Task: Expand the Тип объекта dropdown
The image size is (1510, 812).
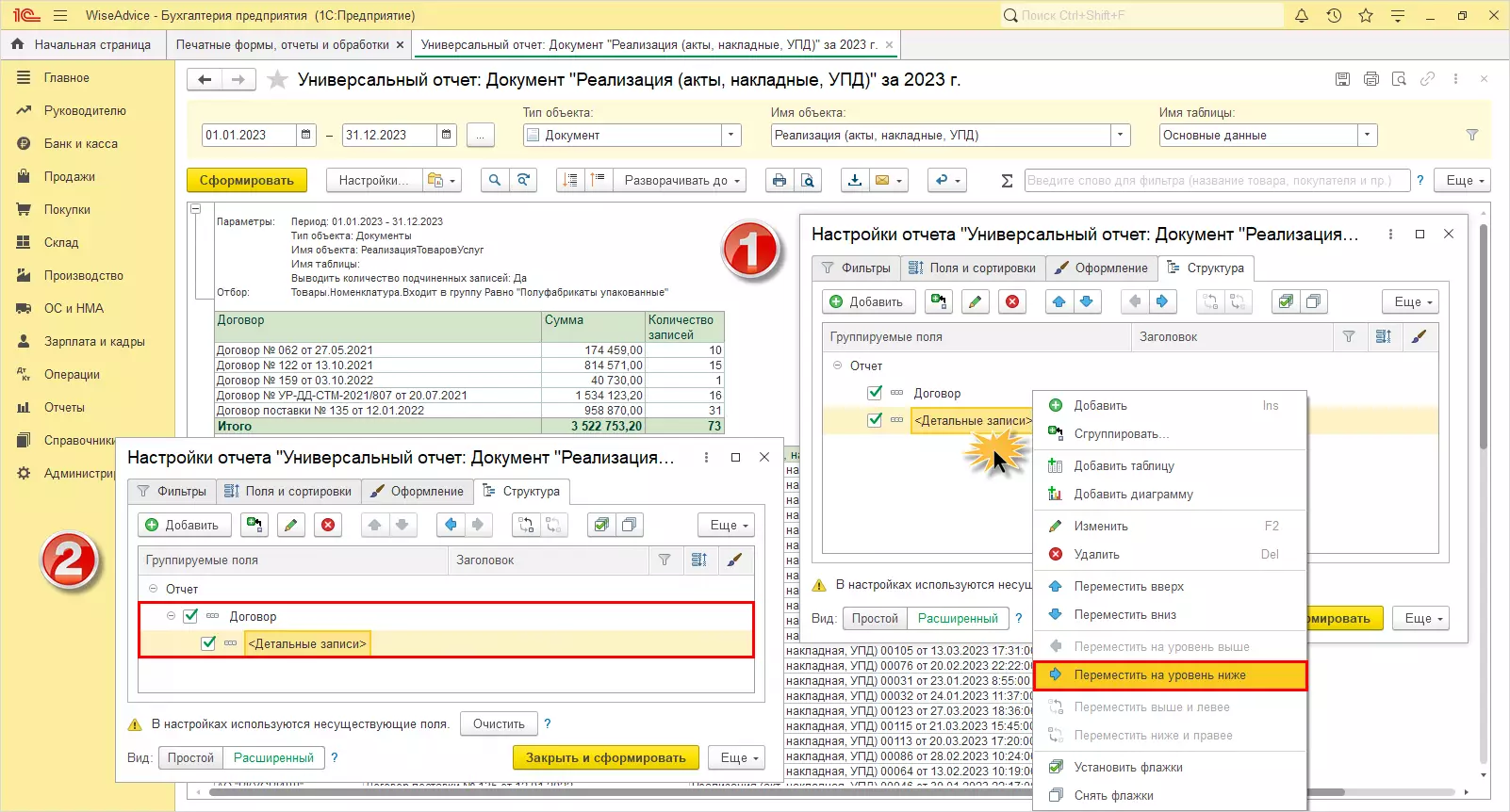Action: (x=731, y=135)
